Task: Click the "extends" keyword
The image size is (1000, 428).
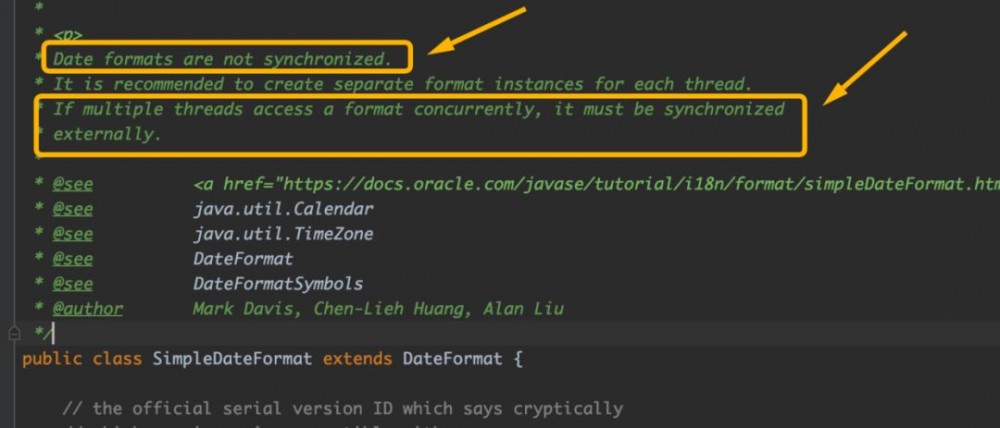Action: (357, 359)
